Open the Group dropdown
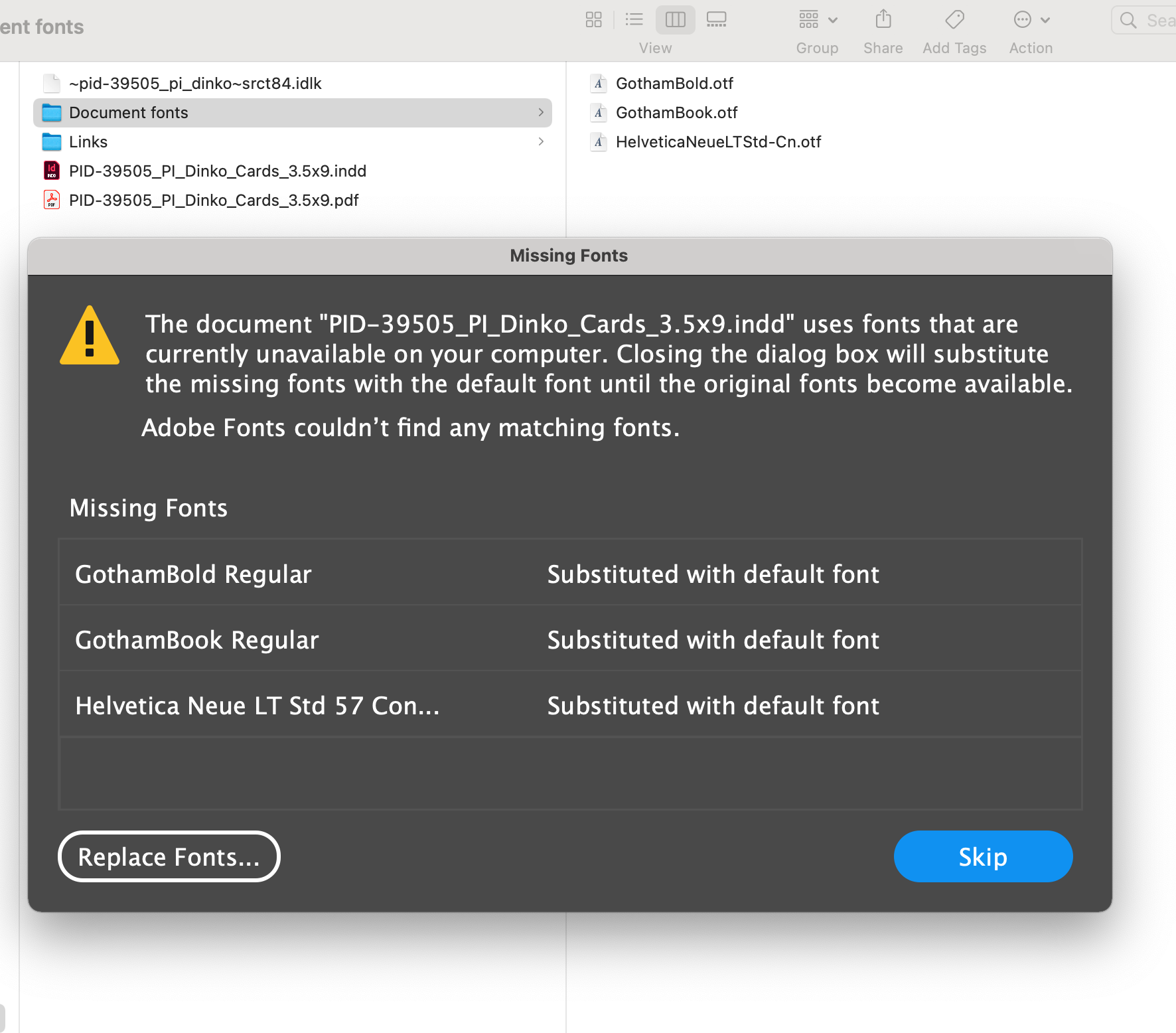Screen dimensions: 1176x1033 [817, 19]
